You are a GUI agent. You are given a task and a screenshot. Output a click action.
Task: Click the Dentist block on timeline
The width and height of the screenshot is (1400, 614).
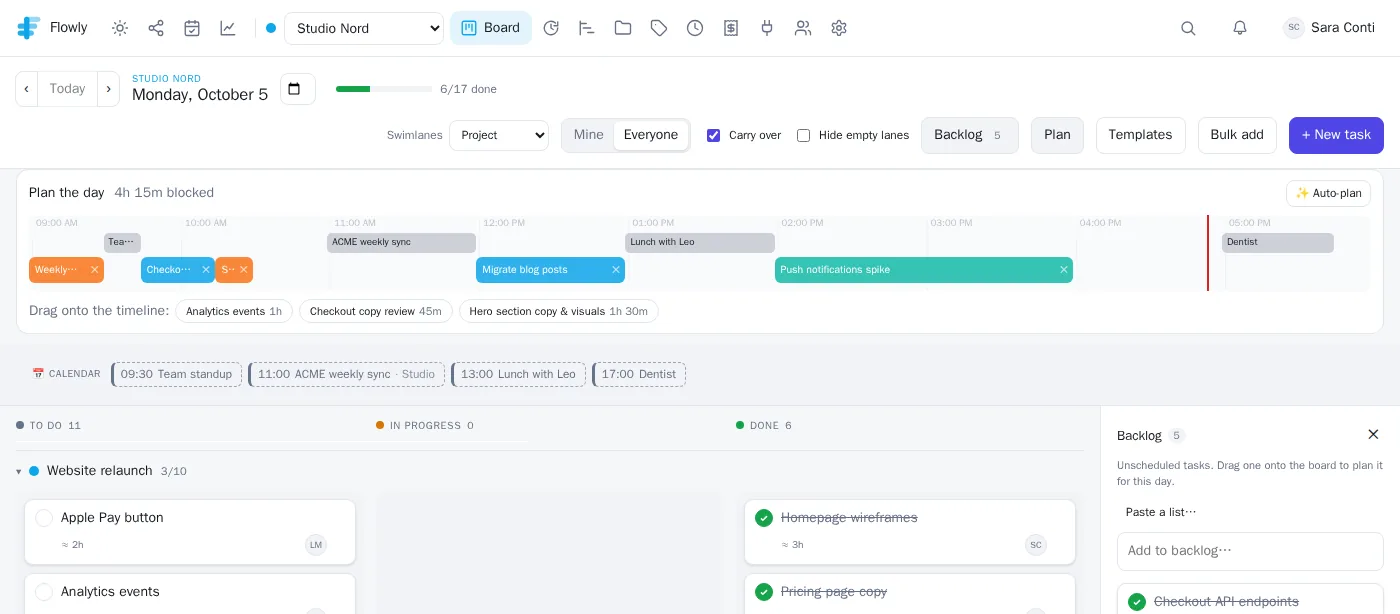[1278, 242]
